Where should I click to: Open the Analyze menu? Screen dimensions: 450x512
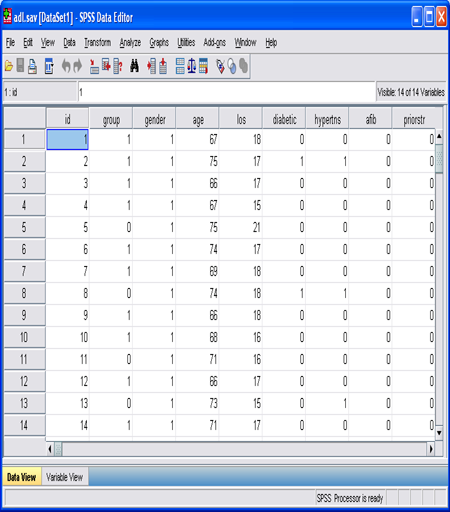130,43
